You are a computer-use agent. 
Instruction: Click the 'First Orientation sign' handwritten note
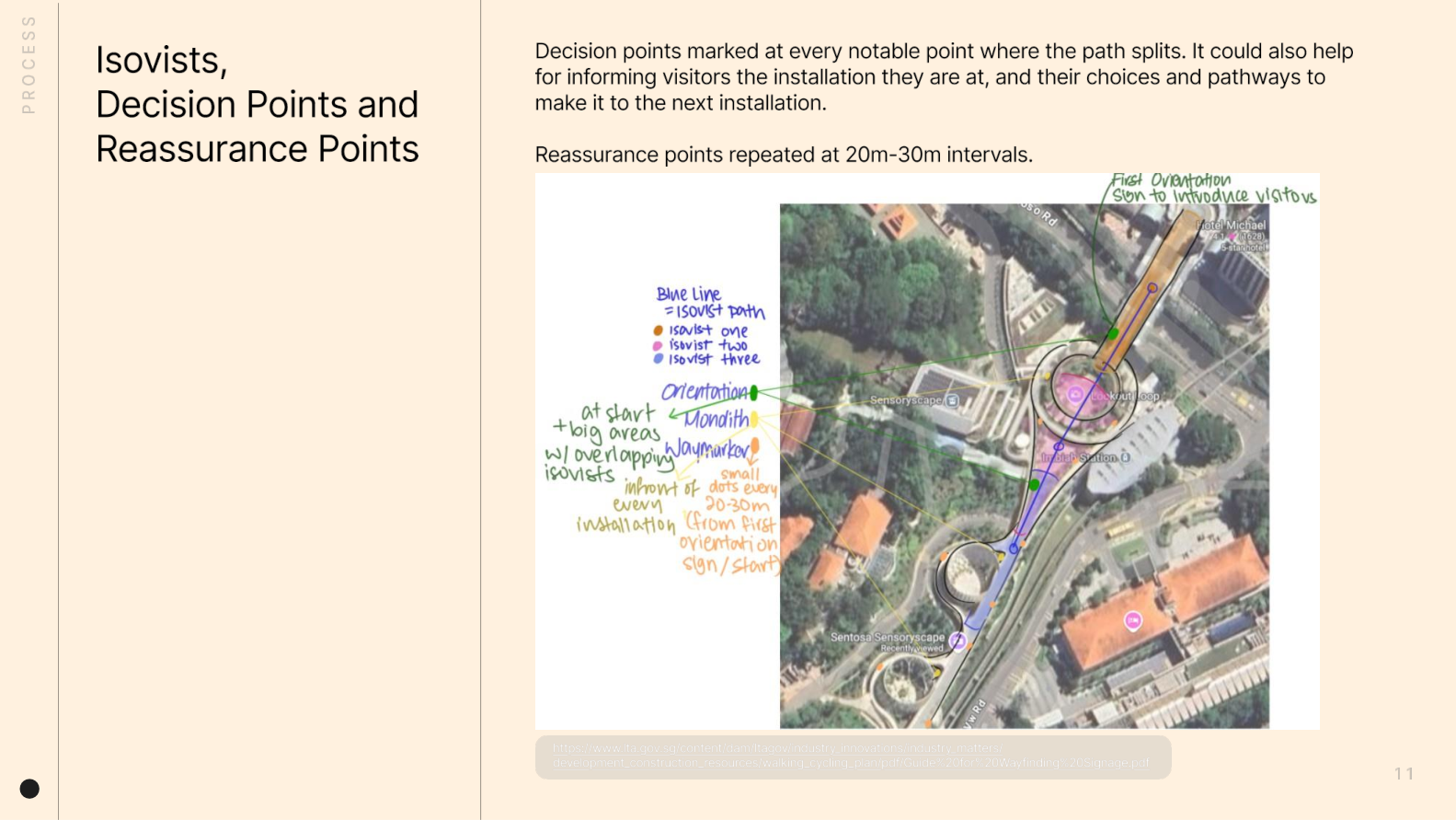[x=1212, y=189]
